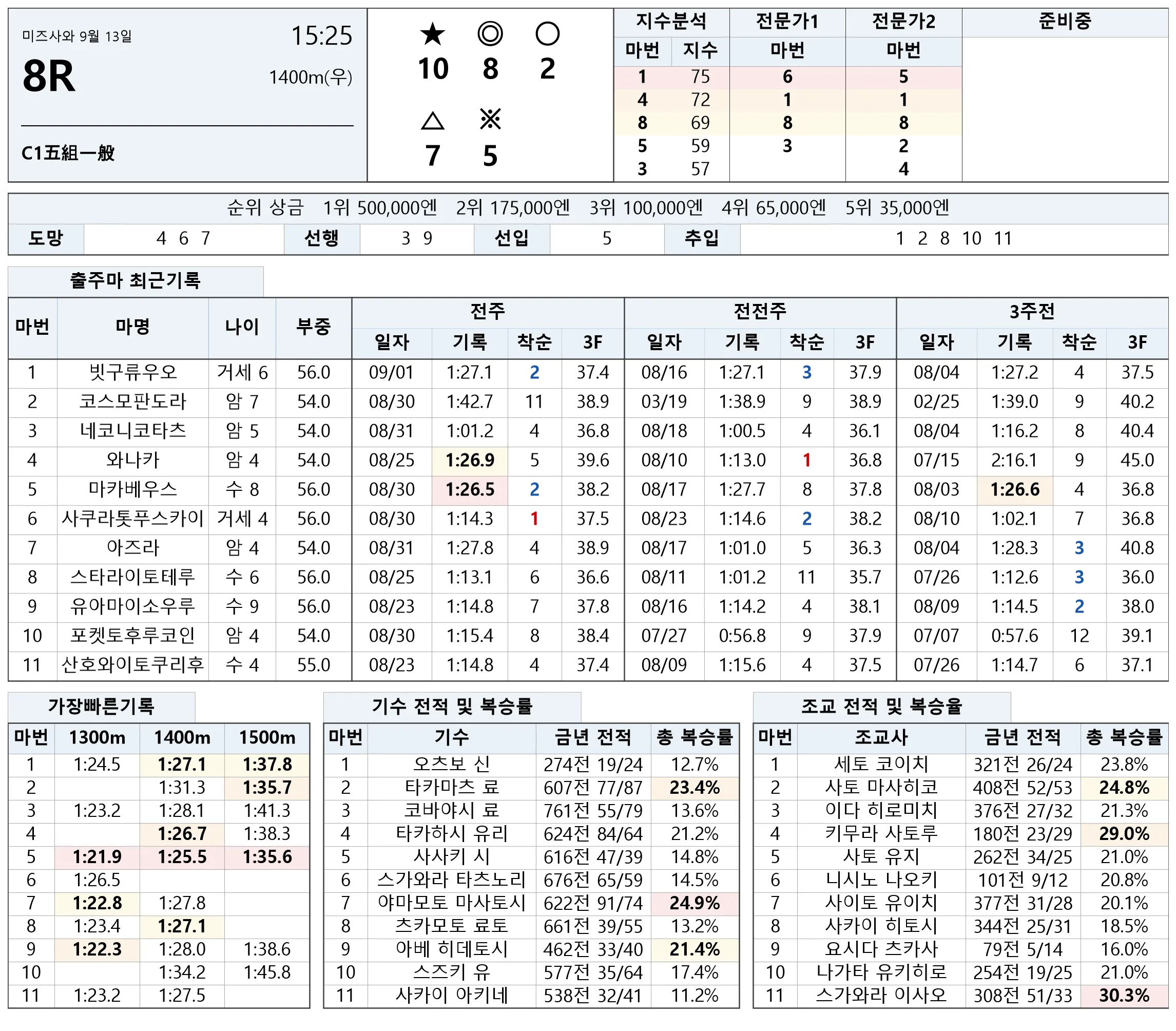Select the 전문가2 column header
1176x1031 pixels.
point(903,22)
